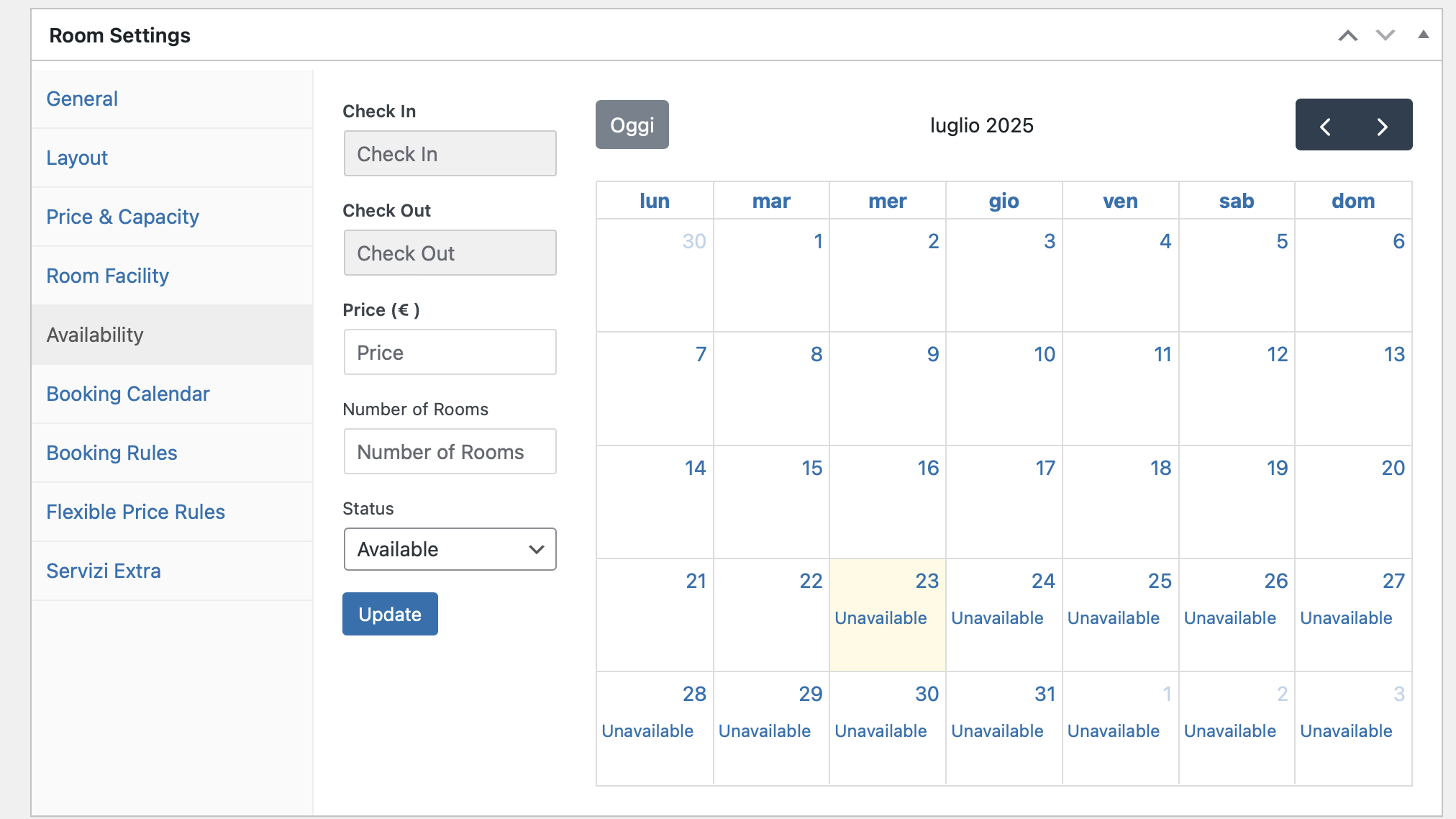Click Unavailable label on July 28
Screen dimensions: 1456x819
click(x=647, y=731)
